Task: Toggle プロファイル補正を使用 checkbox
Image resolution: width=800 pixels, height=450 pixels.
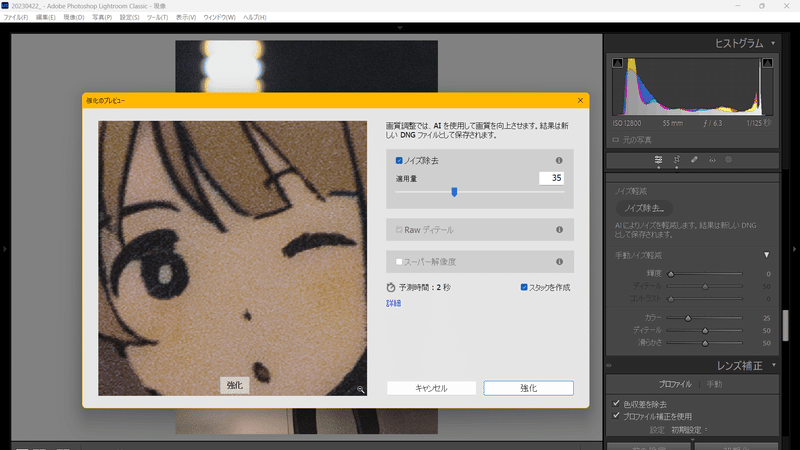Action: coord(616,416)
